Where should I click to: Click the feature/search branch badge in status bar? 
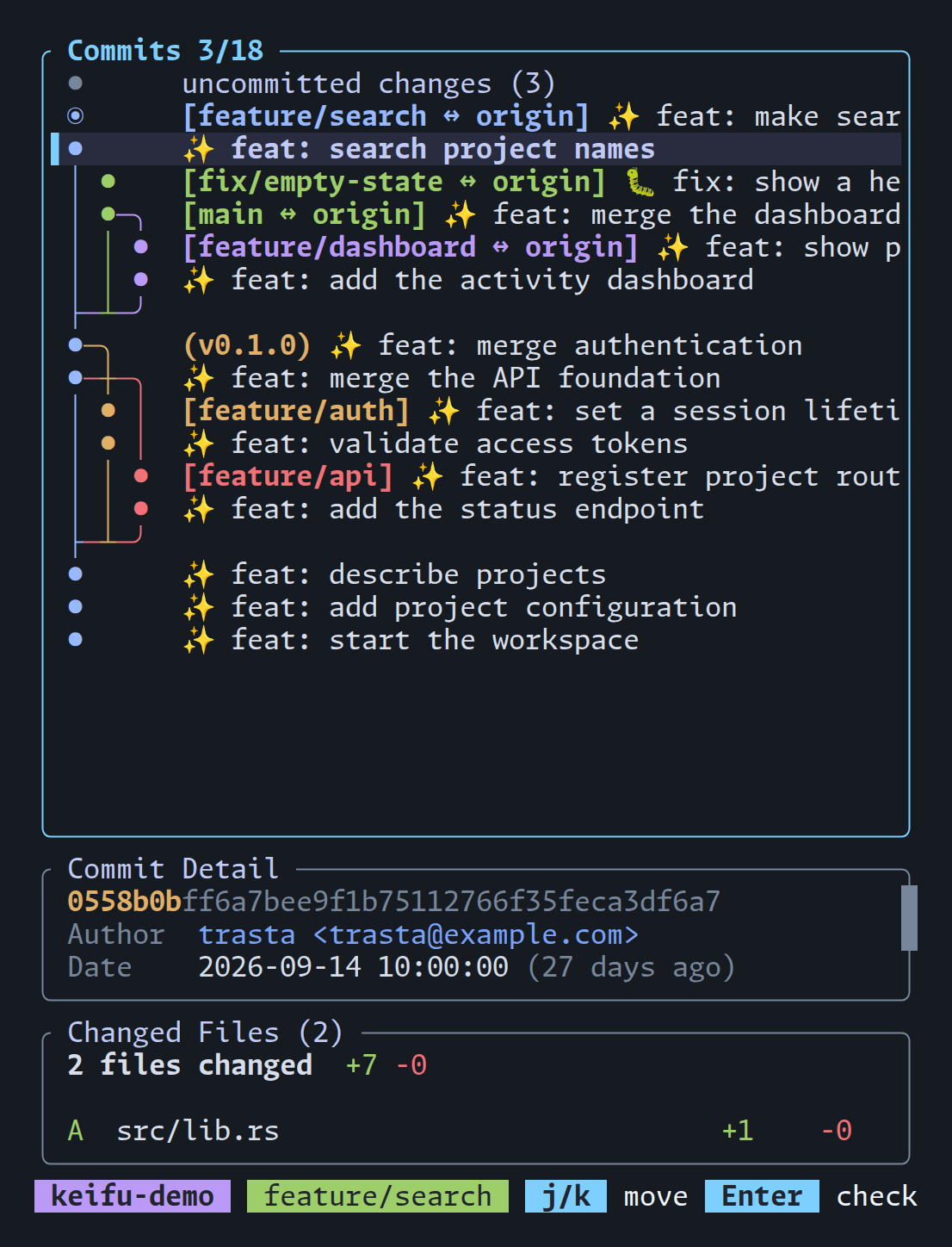tap(378, 1196)
